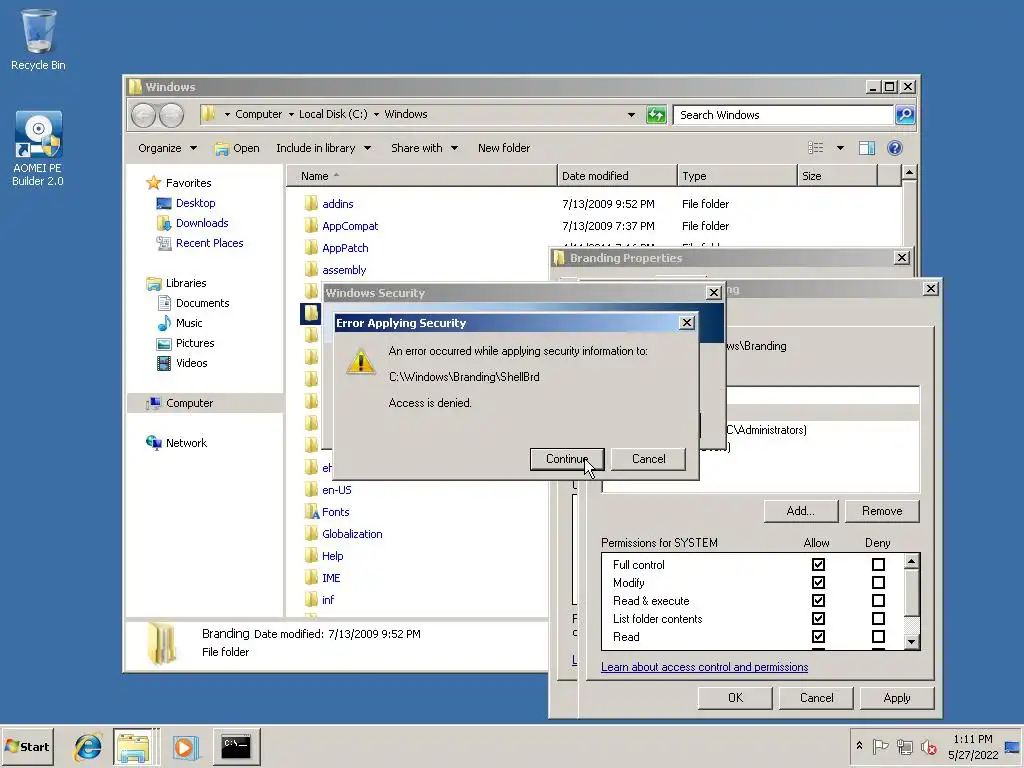The height and width of the screenshot is (768, 1024).
Task: Click the Music library icon
Action: (164, 323)
